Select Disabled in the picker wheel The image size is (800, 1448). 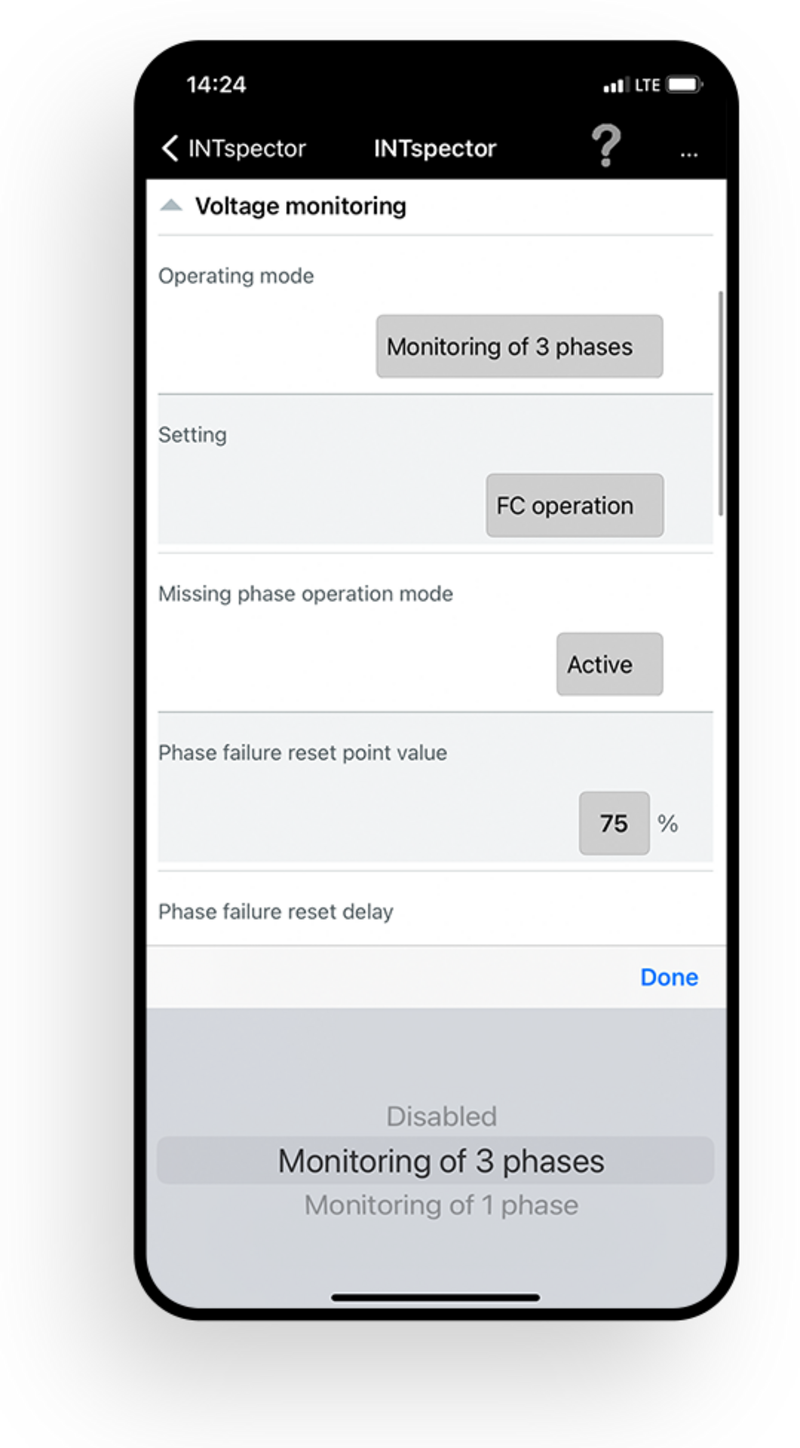(441, 1116)
